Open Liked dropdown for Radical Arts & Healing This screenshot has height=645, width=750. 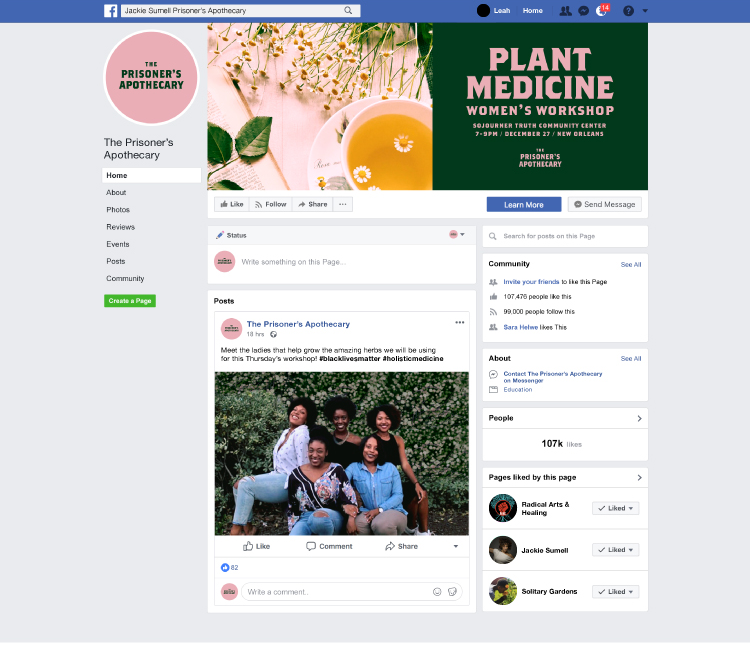616,508
